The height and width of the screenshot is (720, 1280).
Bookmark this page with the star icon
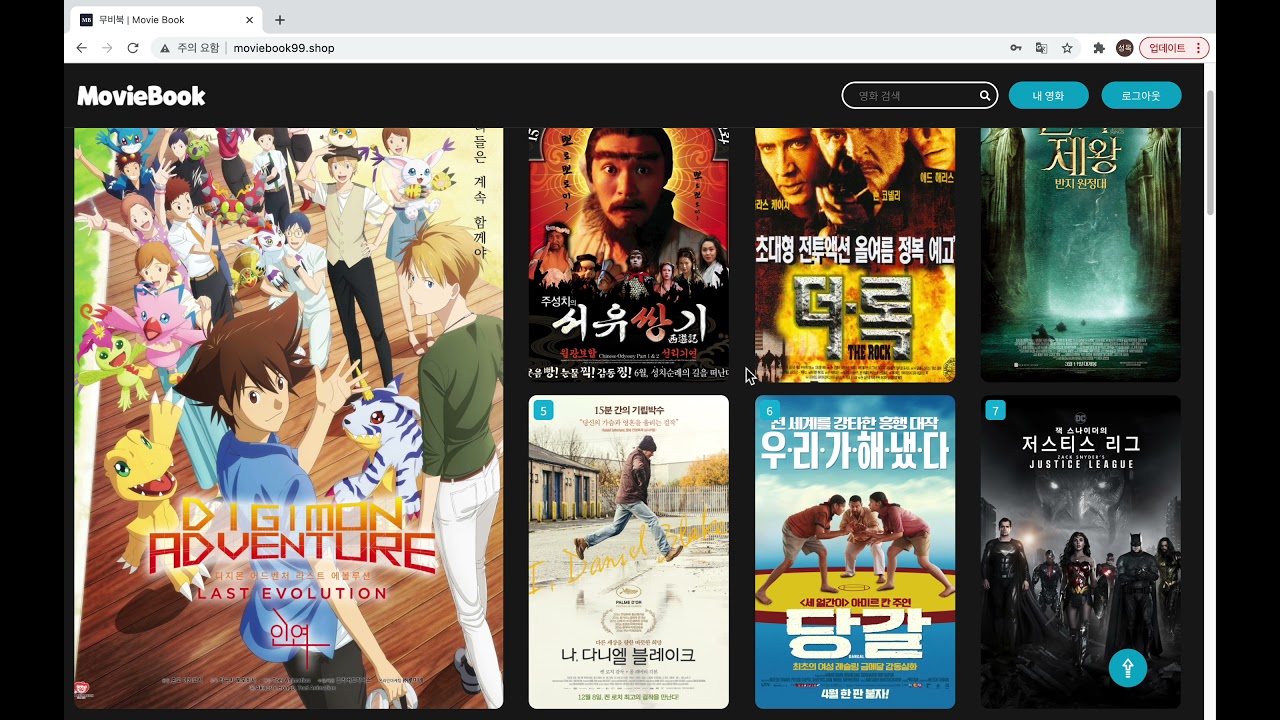pyautogui.click(x=1067, y=48)
